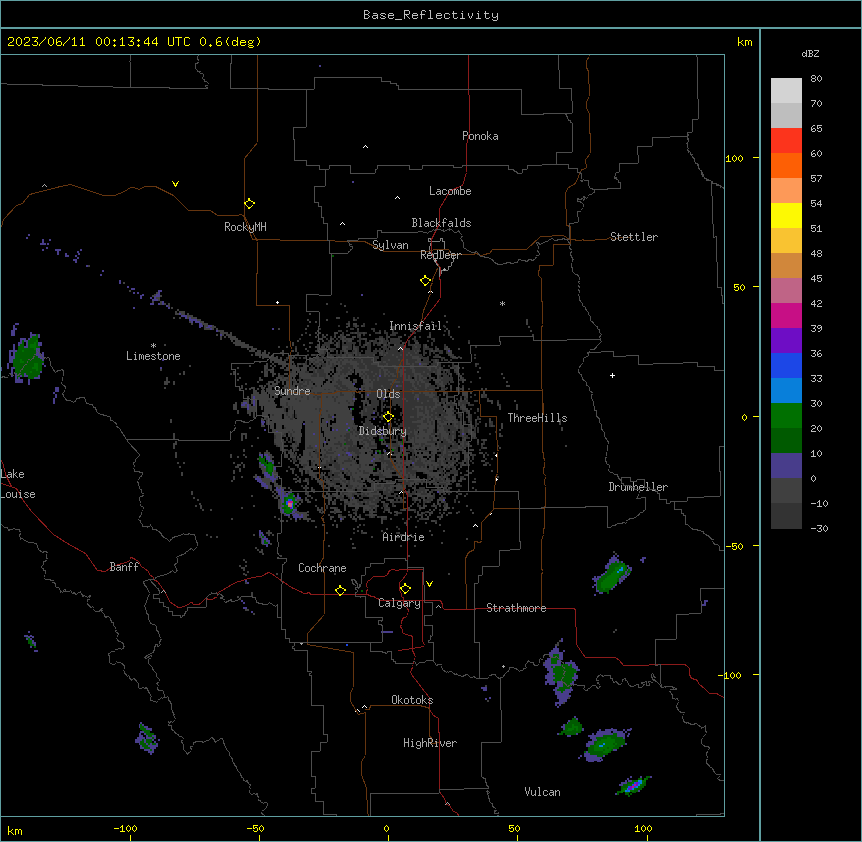Screen dimensions: 862x842
Task: Click the pink-core storm cell southwest of Sundre
Action: pos(290,503)
